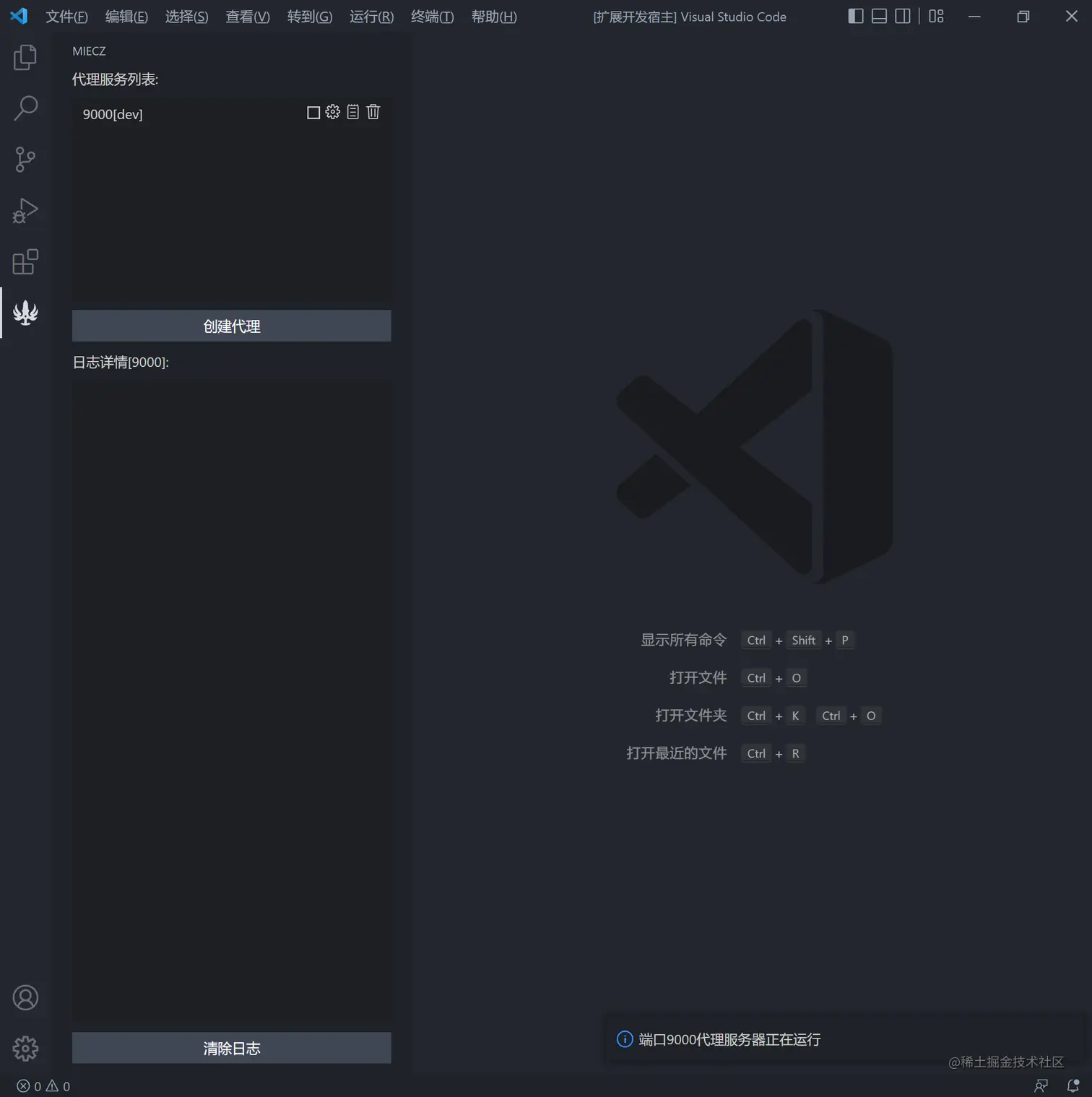This screenshot has height=1097, width=1092.
Task: Open the 选择(S) menu
Action: tap(186, 17)
